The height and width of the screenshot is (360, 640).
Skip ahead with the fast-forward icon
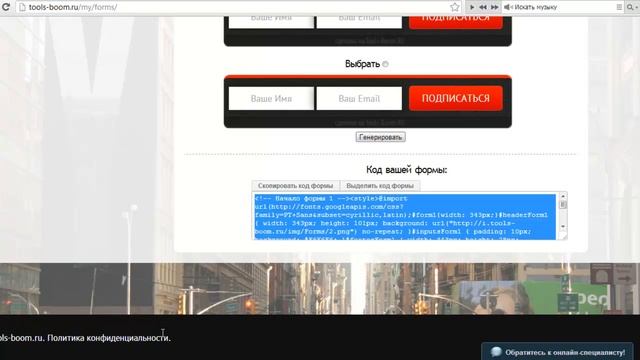494,7
